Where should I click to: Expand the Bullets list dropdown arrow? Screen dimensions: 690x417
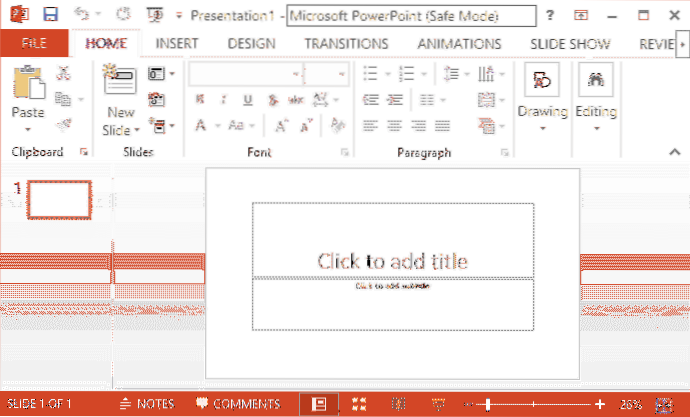[x=387, y=74]
